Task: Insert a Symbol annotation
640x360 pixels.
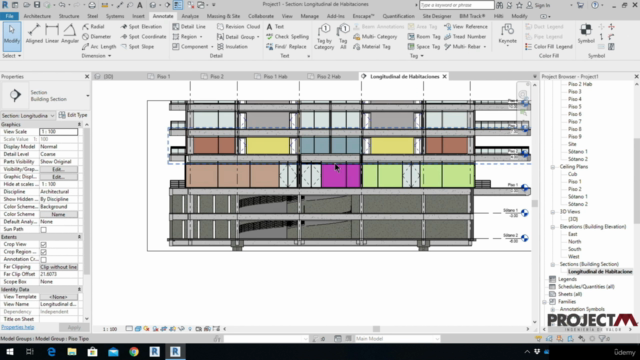Action: pos(586,33)
